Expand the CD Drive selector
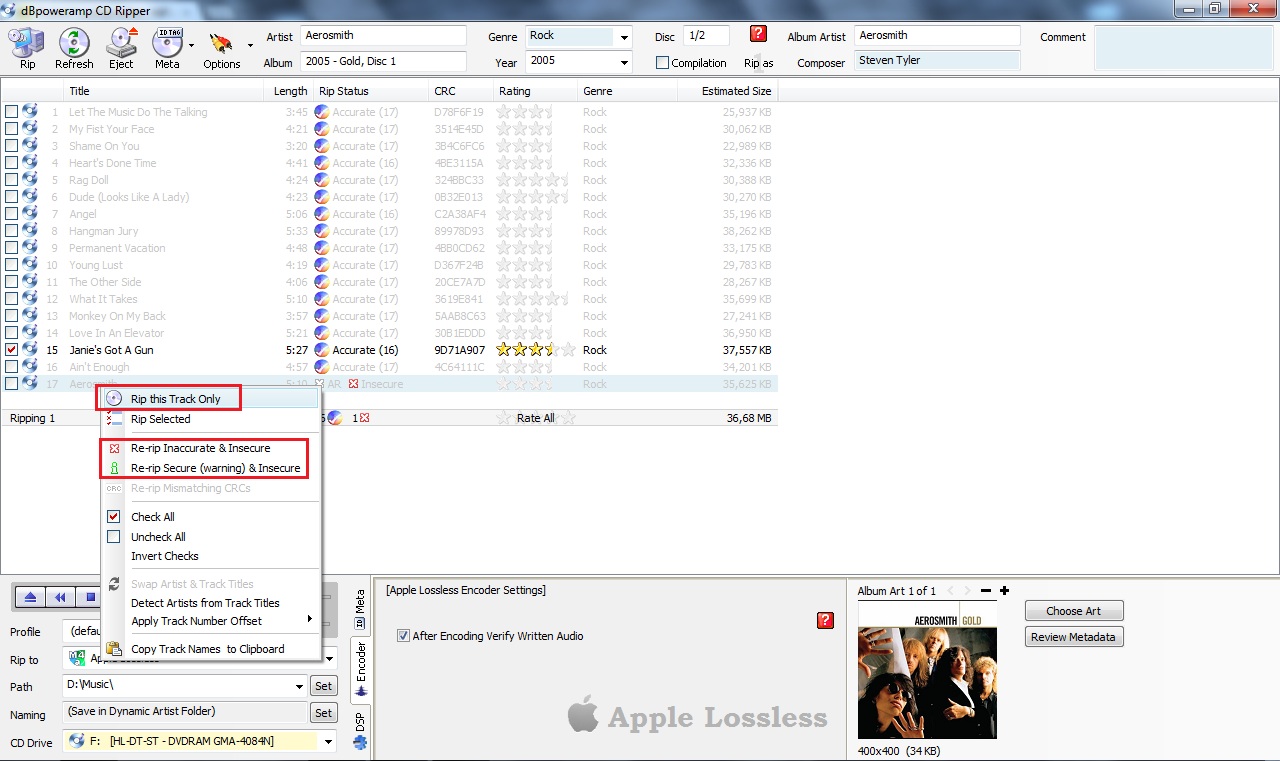Screen dimensions: 1280x761 [328, 742]
